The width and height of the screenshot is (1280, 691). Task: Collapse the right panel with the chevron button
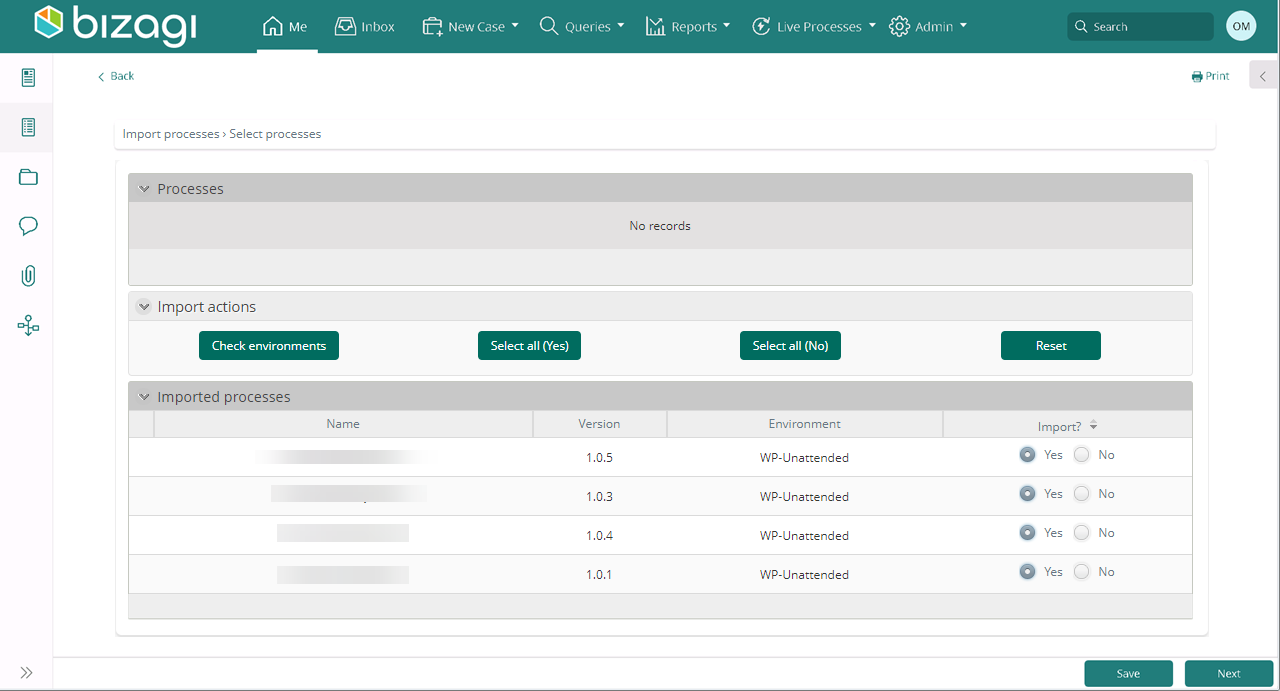click(x=1263, y=76)
